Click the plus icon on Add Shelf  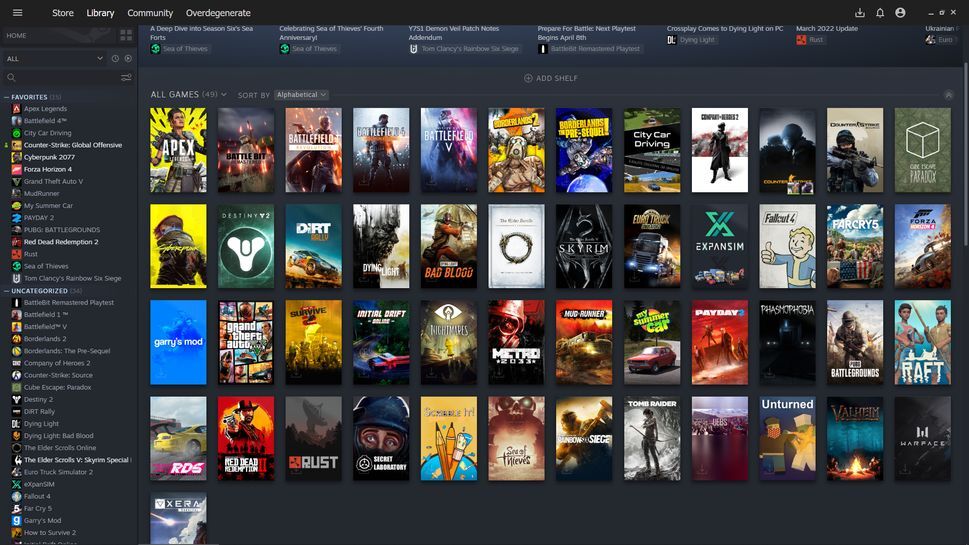pyautogui.click(x=528, y=78)
